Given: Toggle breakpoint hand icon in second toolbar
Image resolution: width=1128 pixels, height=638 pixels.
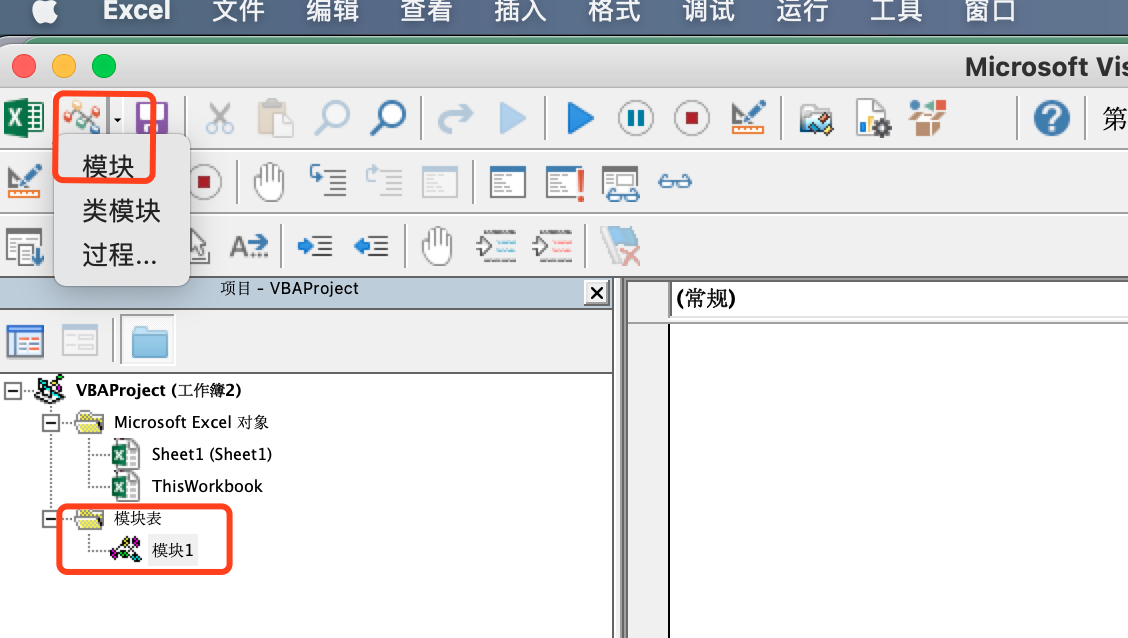Looking at the screenshot, I should pos(269,182).
